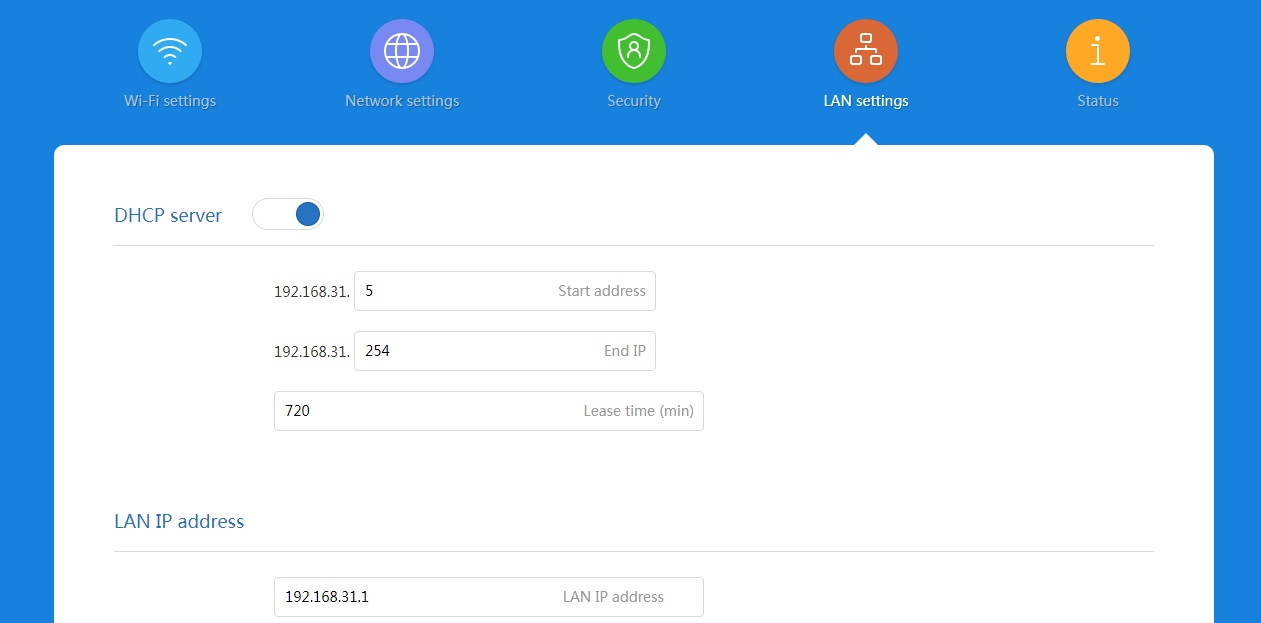
Task: Click the LAN settings text label
Action: point(866,101)
